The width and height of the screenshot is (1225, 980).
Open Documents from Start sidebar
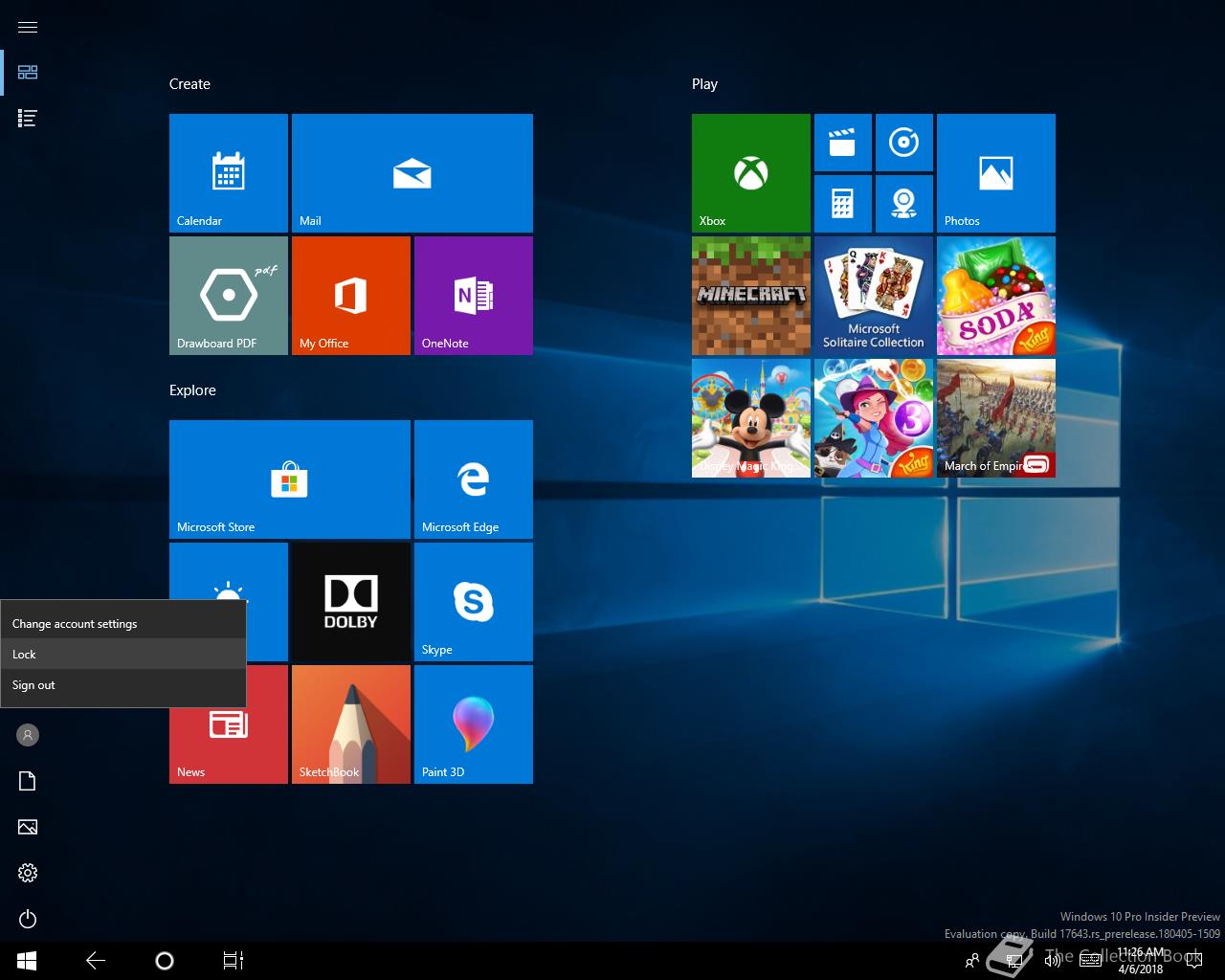28,781
